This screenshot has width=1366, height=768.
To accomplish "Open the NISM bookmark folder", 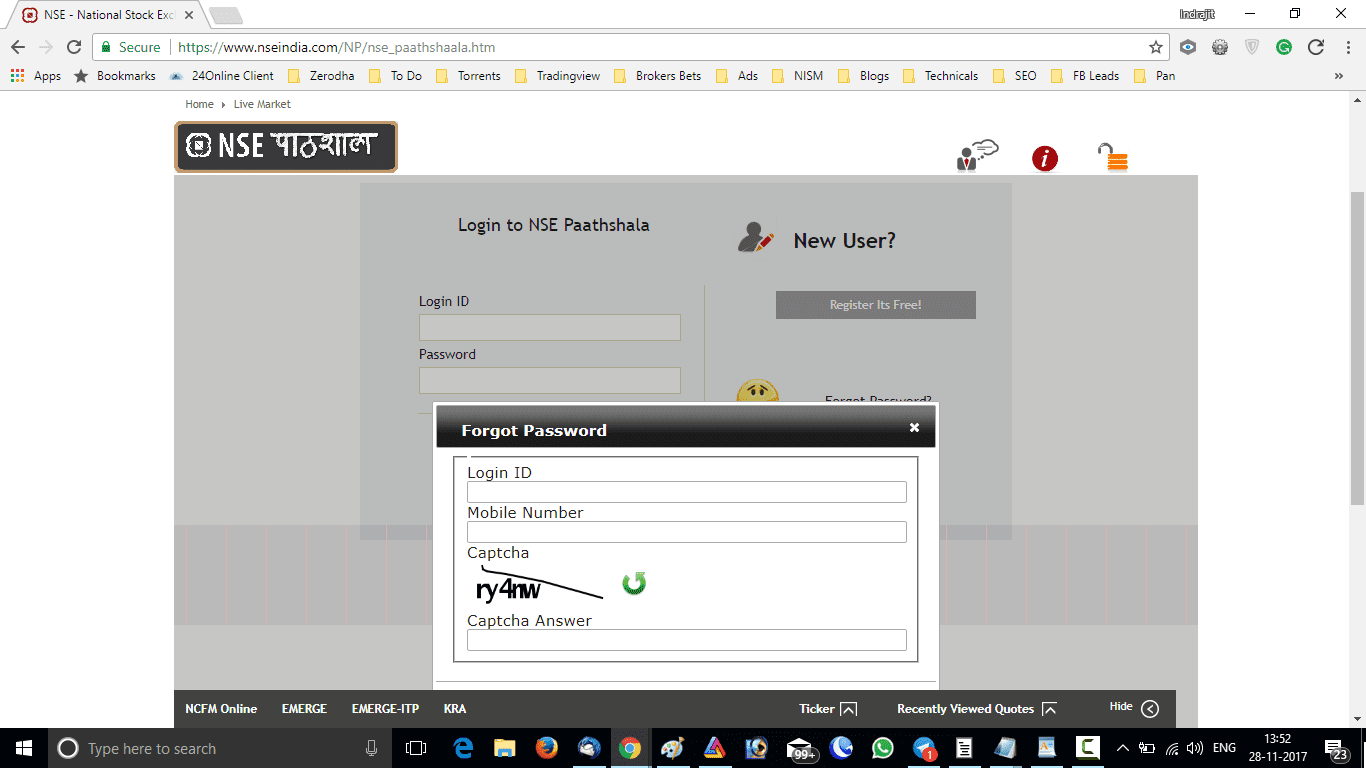I will (x=798, y=76).
